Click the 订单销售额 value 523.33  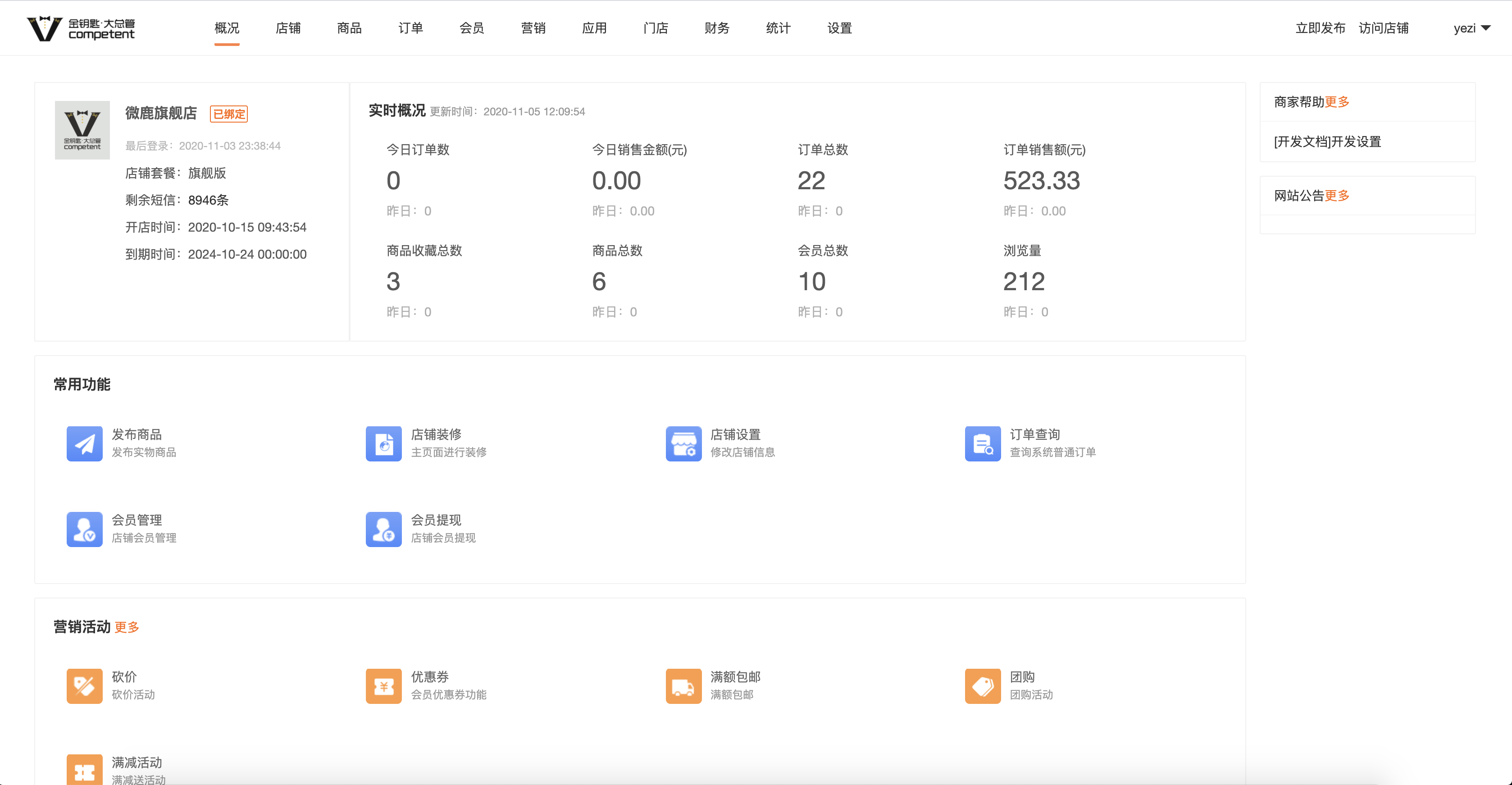click(x=1042, y=181)
